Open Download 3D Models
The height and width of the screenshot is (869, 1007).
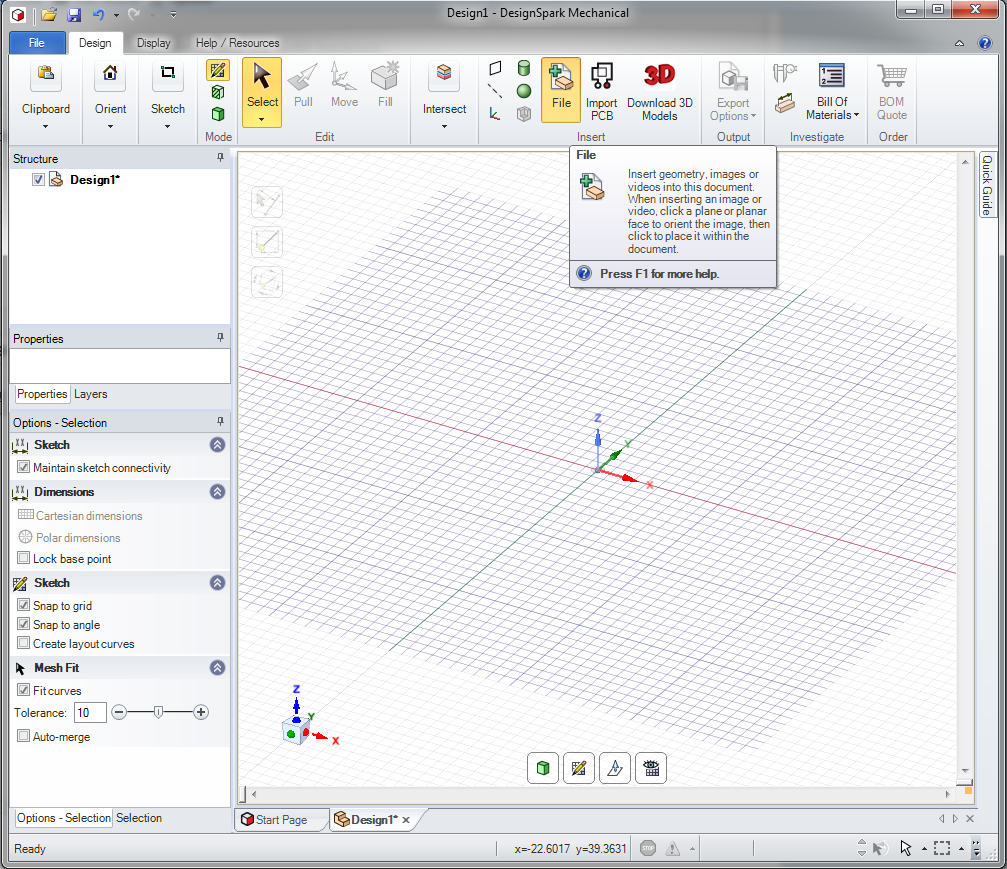click(660, 91)
